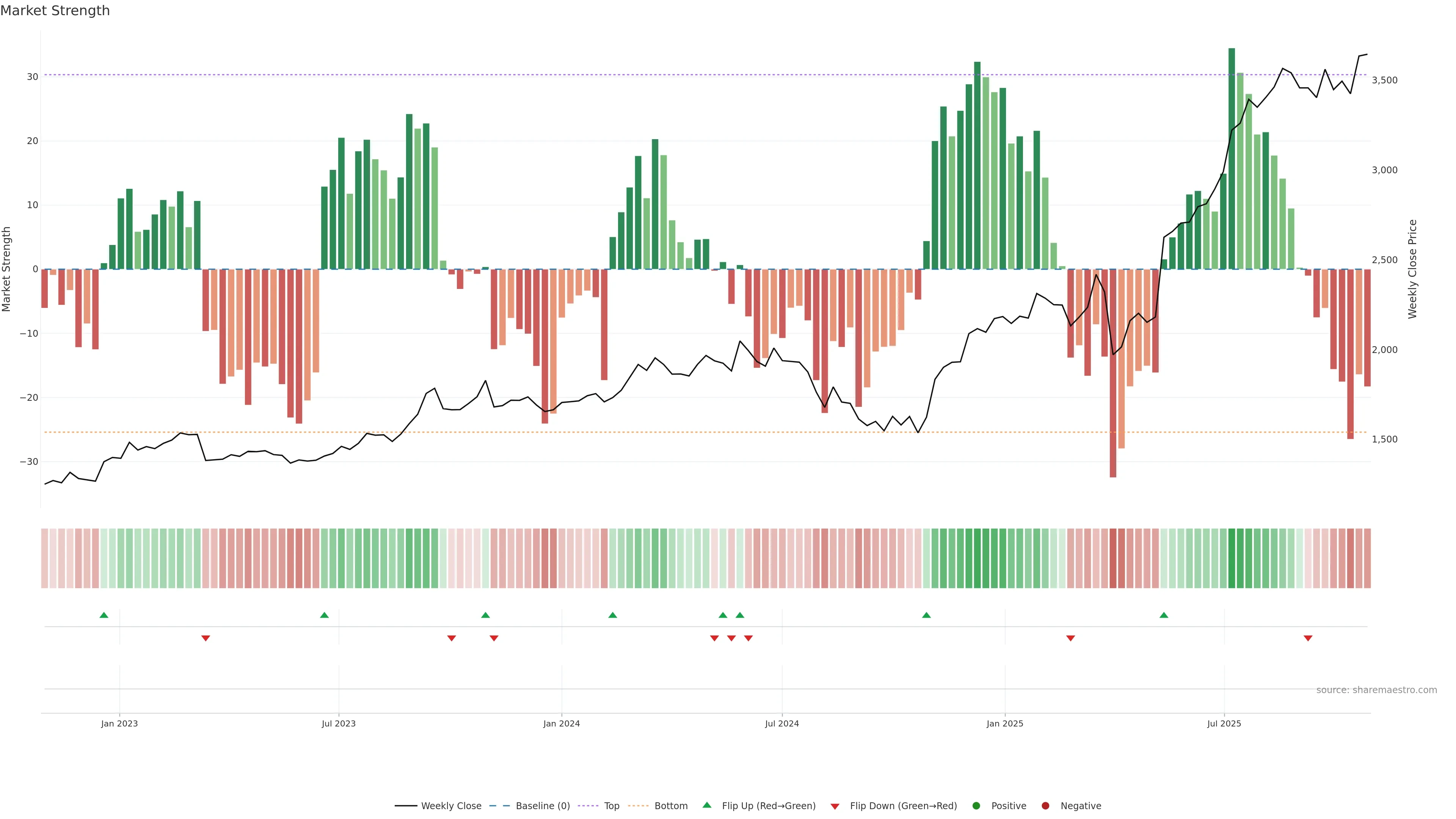The height and width of the screenshot is (819, 1456).
Task: Select the Jan 2024 x-axis label
Action: click(561, 723)
